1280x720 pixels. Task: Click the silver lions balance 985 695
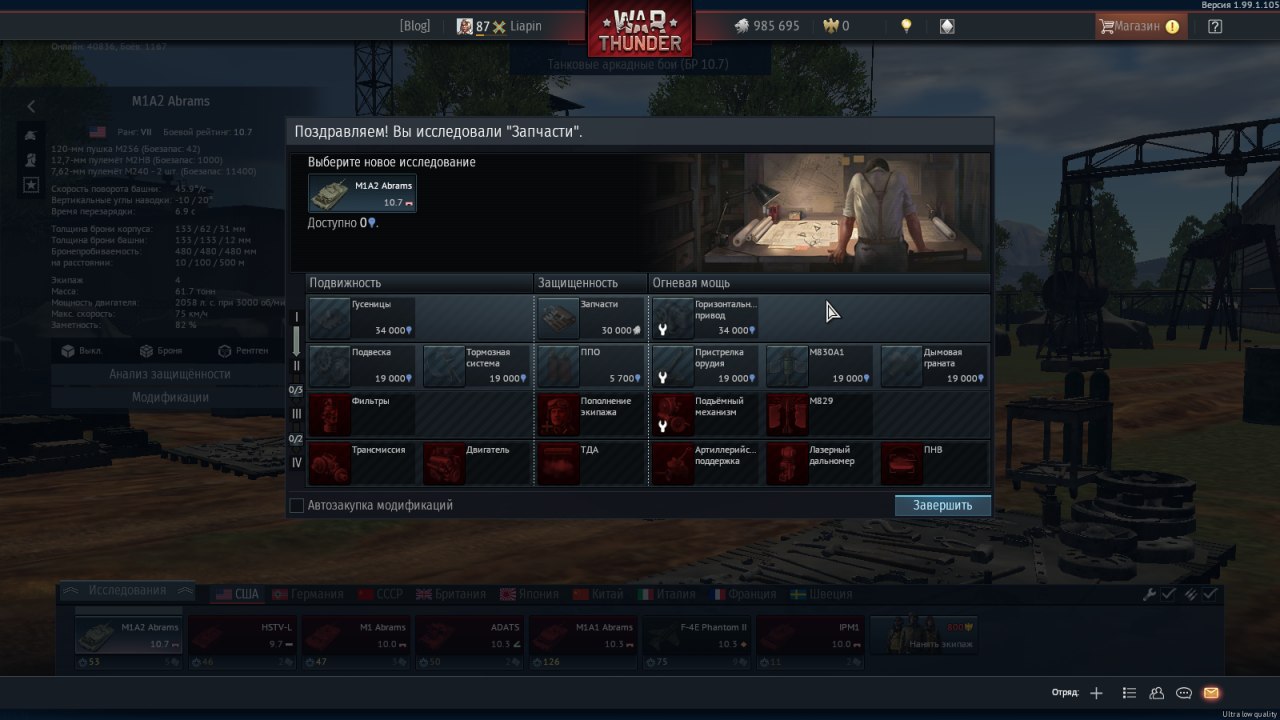(x=767, y=26)
